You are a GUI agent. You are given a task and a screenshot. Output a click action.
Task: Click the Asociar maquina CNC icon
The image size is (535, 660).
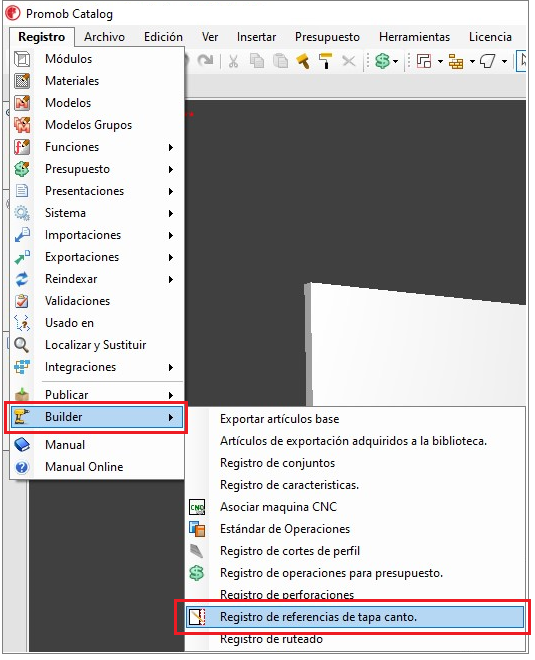(197, 507)
